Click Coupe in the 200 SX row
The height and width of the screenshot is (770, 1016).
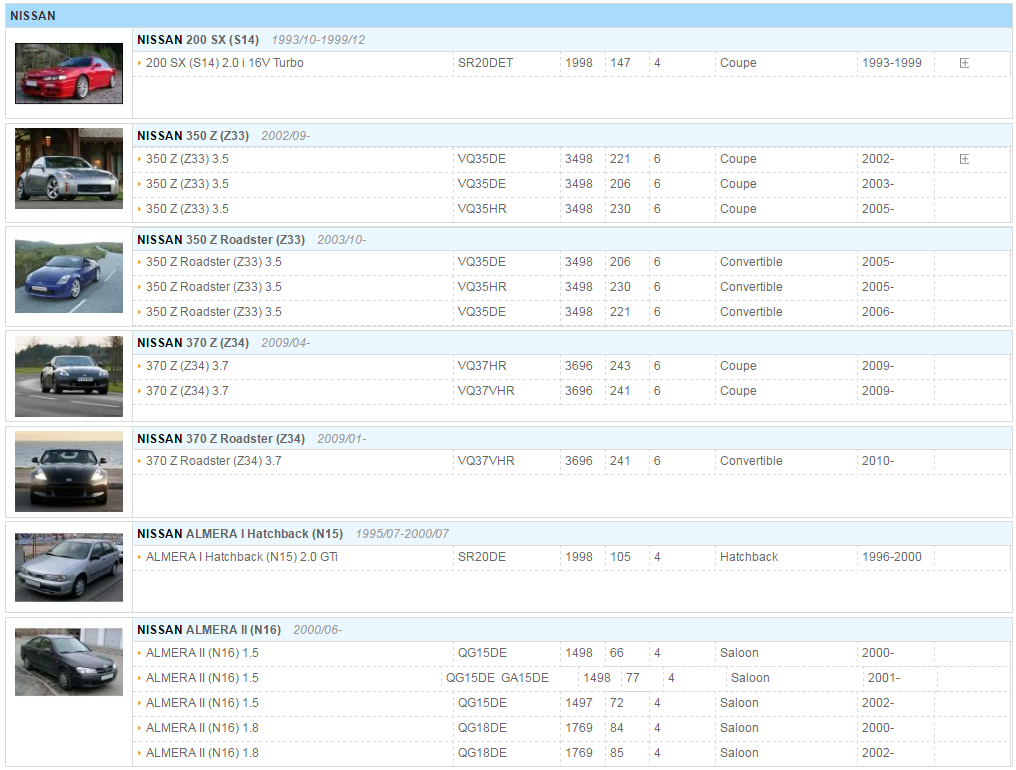coord(738,63)
